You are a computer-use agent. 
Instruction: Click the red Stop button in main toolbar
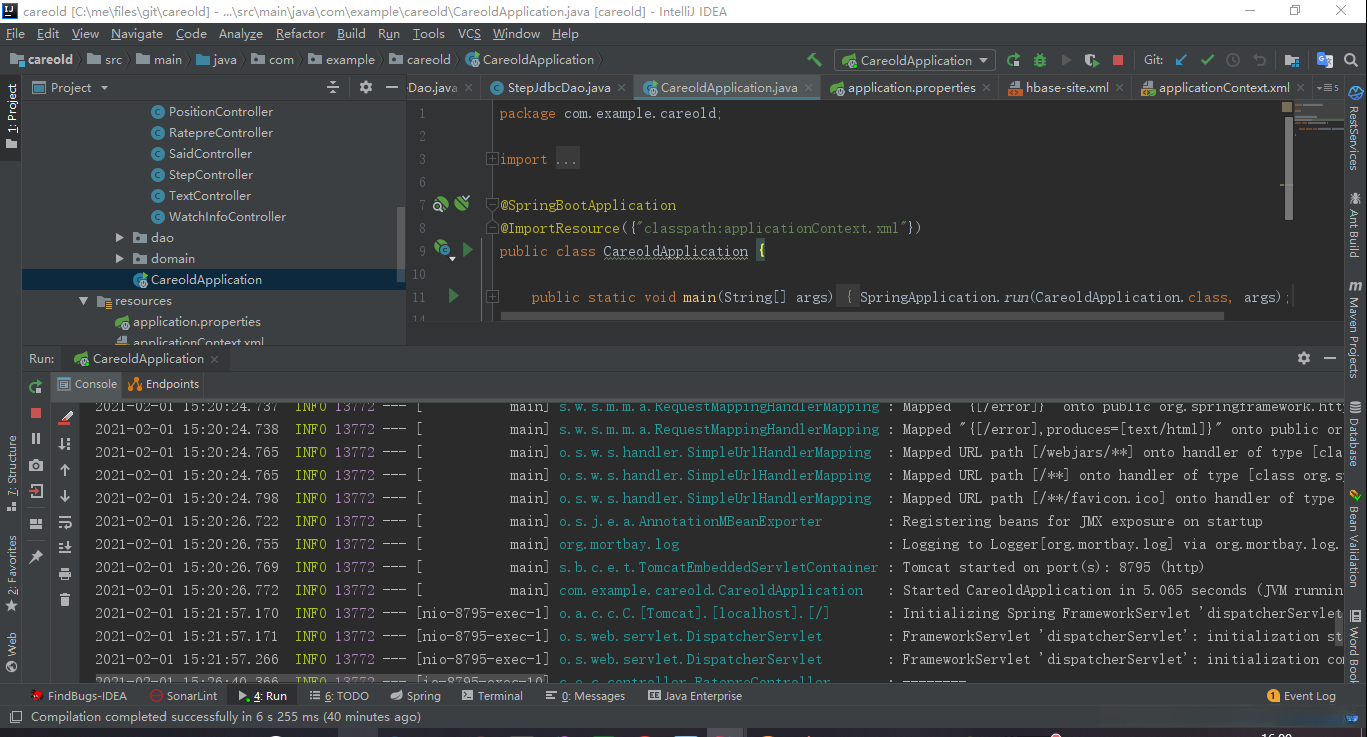pos(1118,60)
